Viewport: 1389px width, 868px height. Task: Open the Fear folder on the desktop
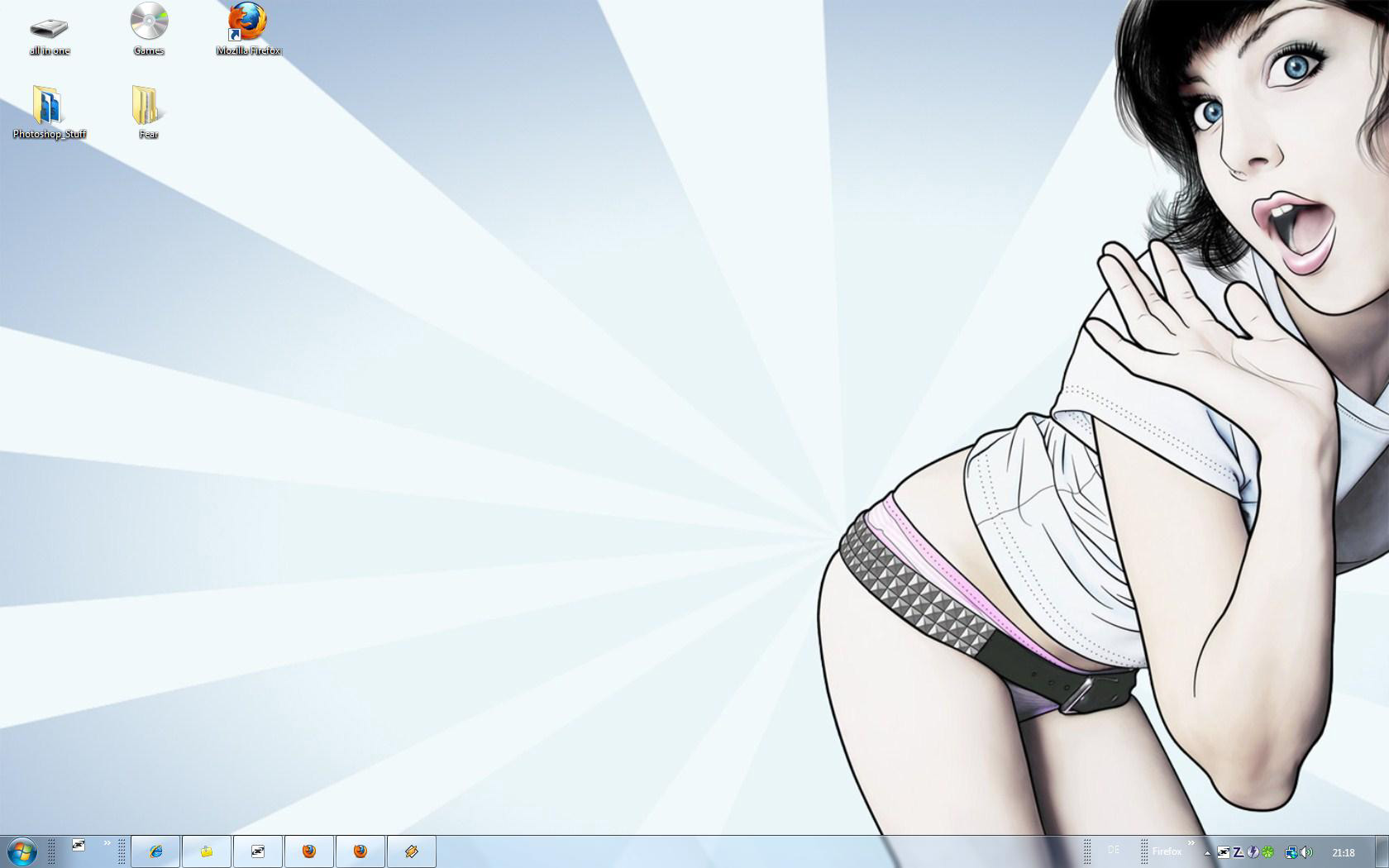(x=148, y=107)
